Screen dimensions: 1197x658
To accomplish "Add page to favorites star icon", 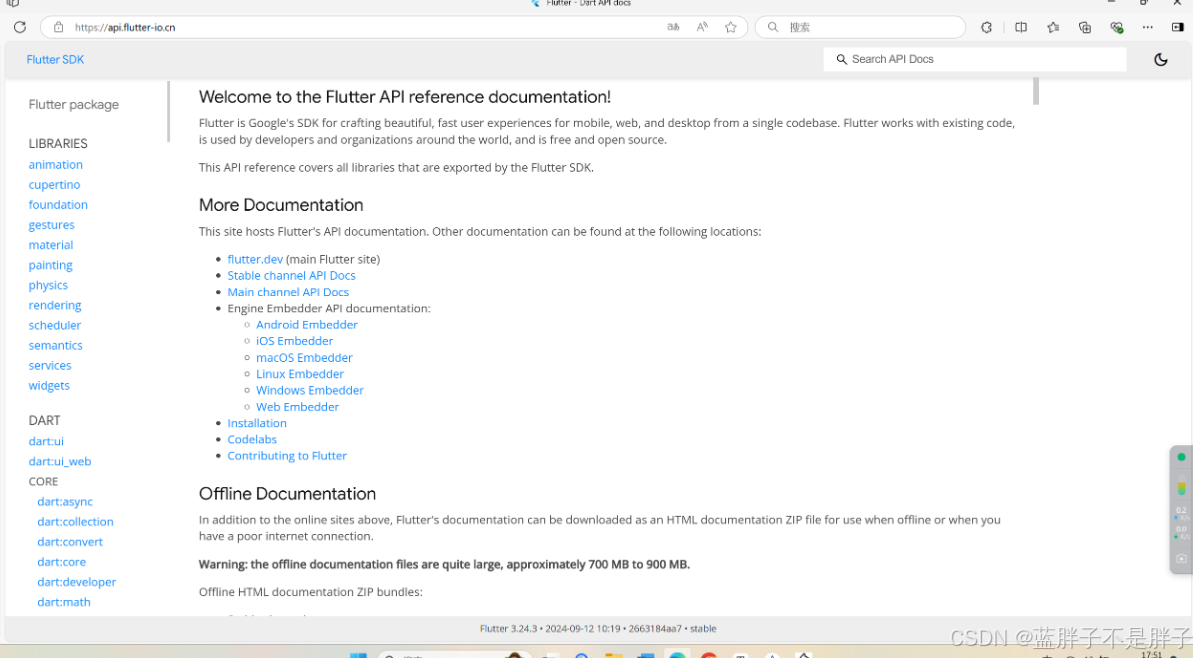I will point(731,27).
